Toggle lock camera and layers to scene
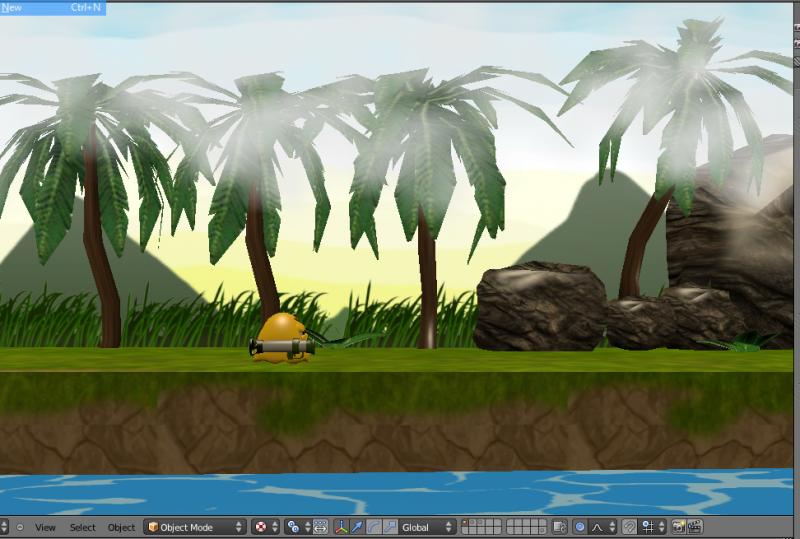 [x=560, y=527]
